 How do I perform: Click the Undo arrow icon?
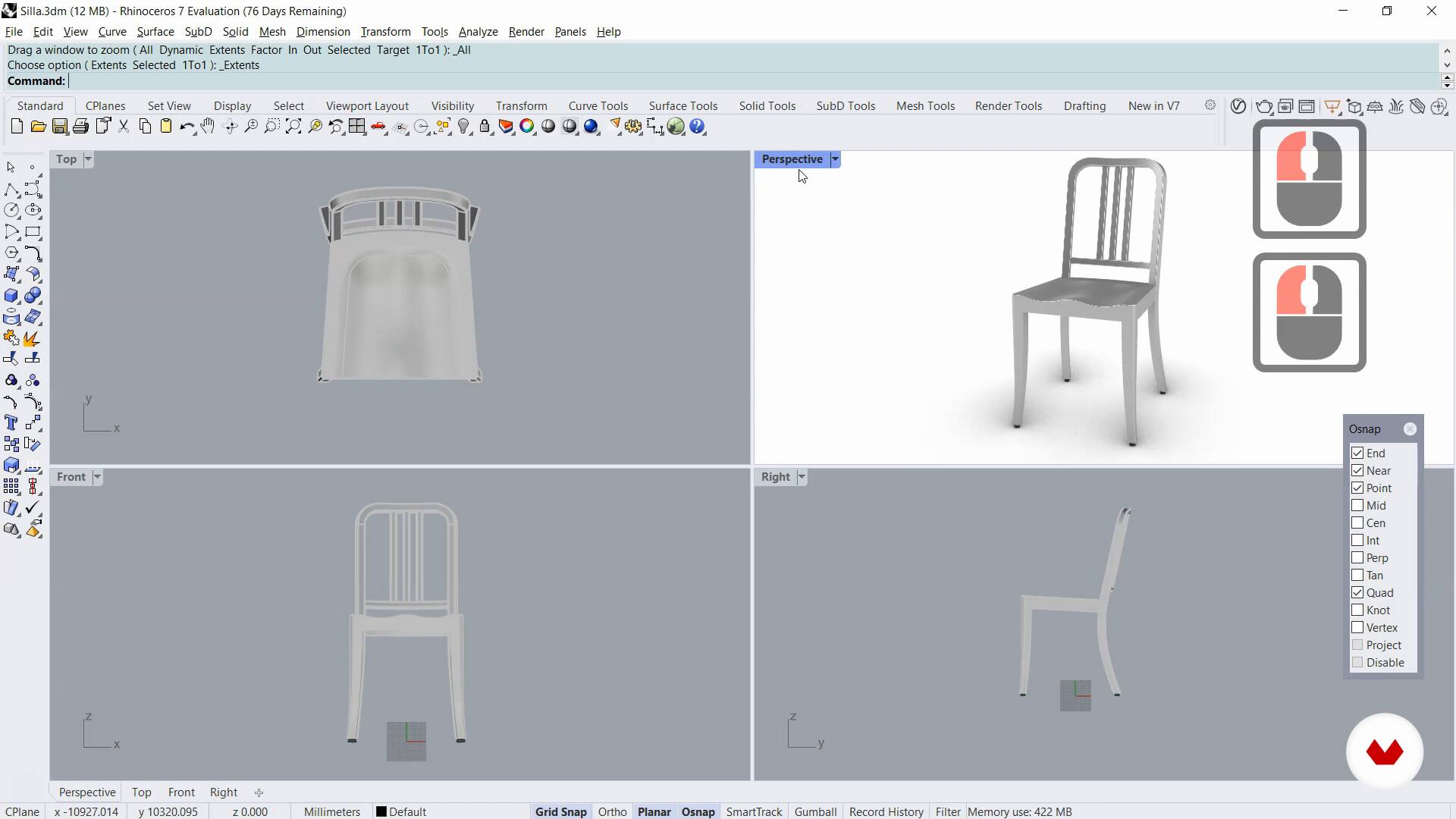[x=187, y=127]
